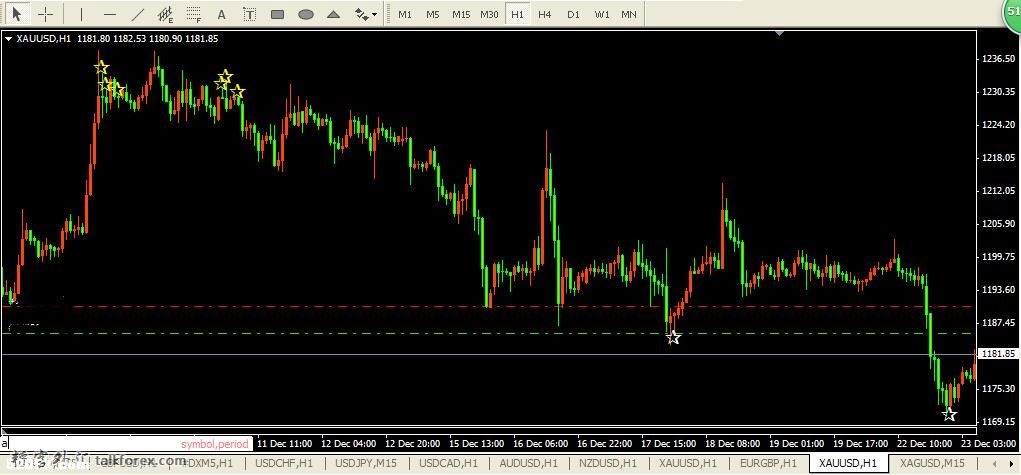This screenshot has width=1021, height=475.
Task: Select the white star at the 22 Dec bottom
Action: (949, 414)
